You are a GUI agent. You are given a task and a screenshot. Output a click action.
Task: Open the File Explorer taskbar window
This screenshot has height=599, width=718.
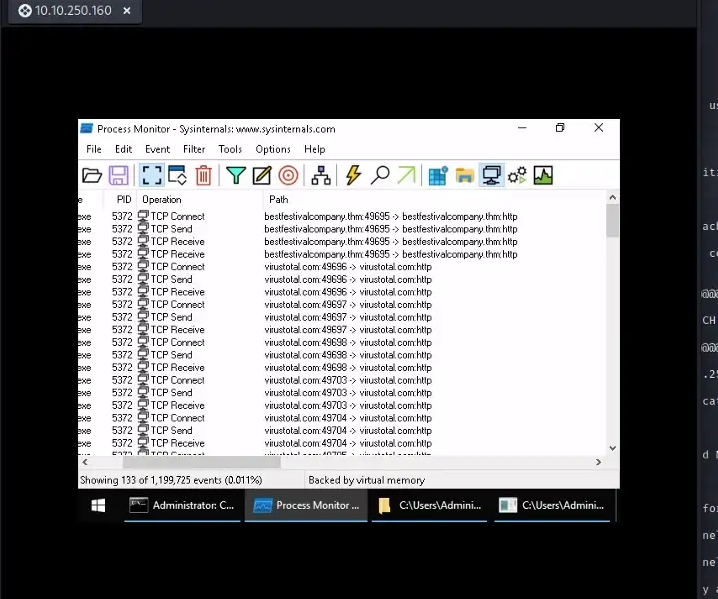429,506
